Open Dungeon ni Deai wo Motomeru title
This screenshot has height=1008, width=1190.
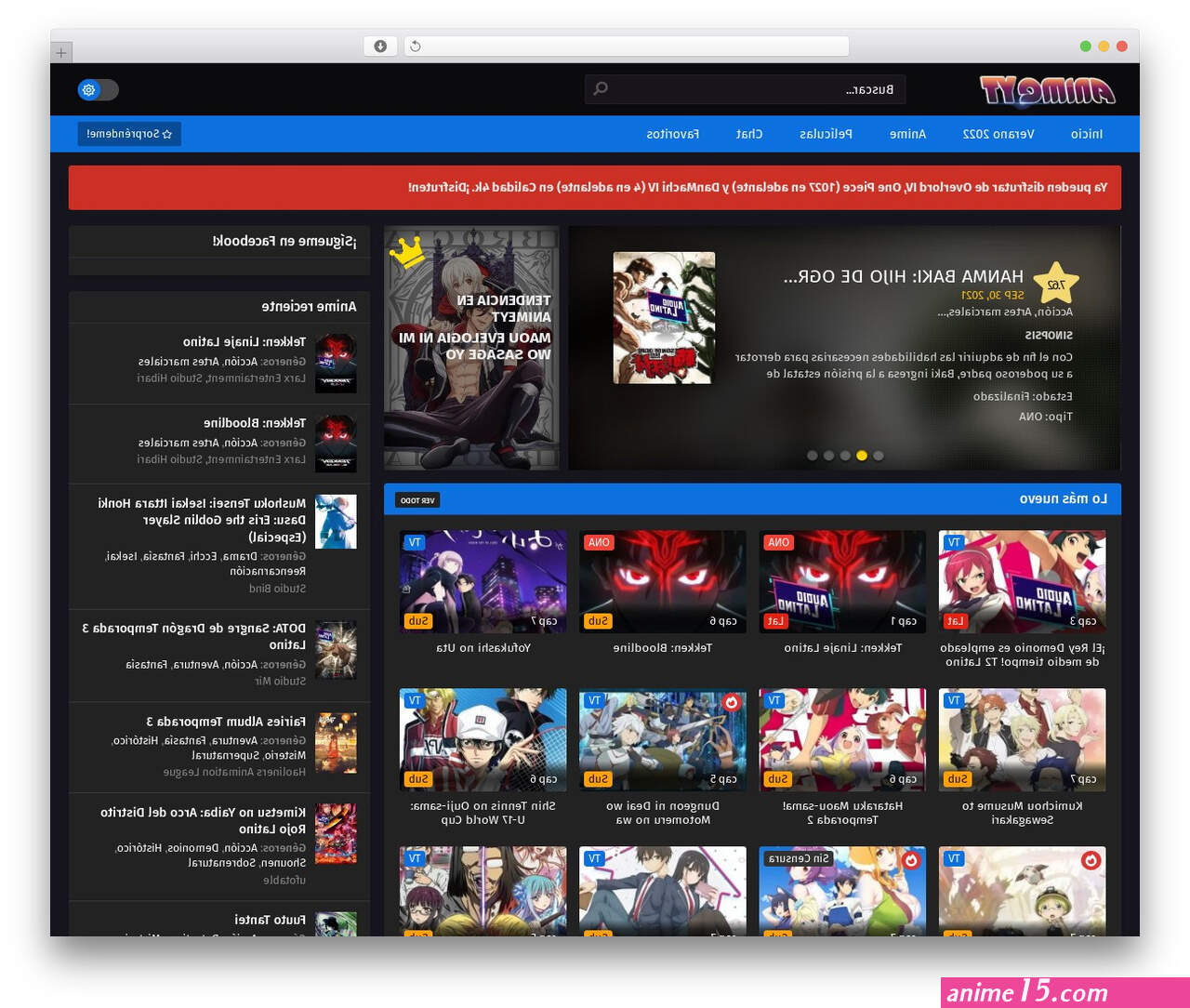663,814
